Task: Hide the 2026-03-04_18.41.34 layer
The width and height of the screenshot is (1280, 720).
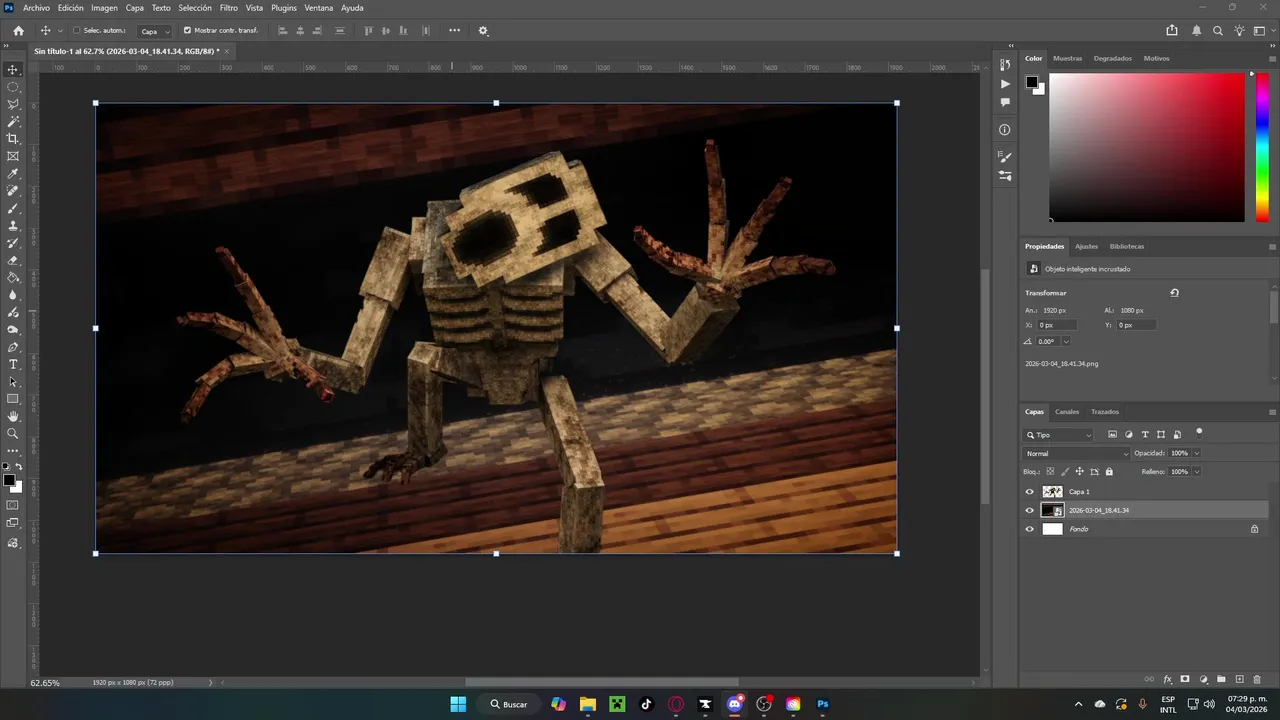Action: [1030, 510]
